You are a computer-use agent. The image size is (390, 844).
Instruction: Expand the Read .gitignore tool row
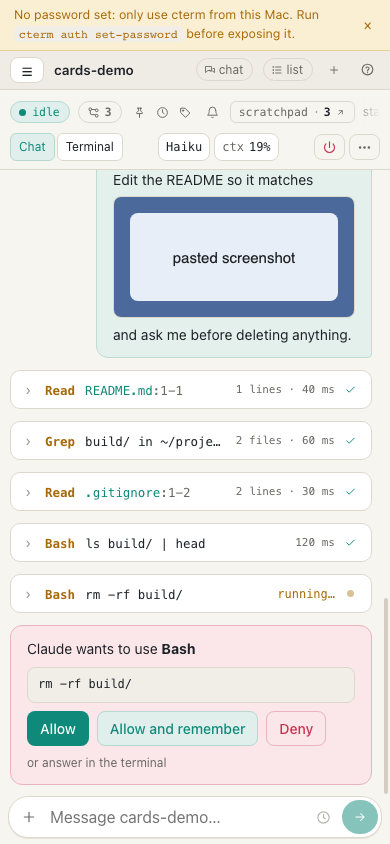(191, 491)
